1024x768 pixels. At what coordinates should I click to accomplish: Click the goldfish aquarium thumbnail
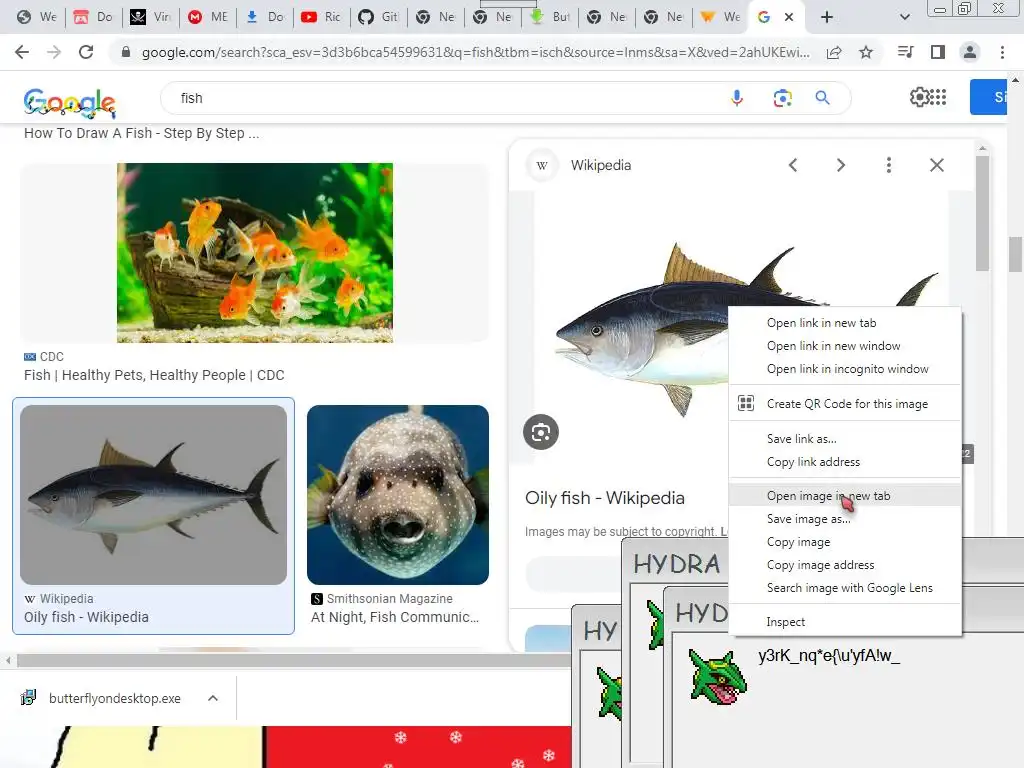pos(255,253)
